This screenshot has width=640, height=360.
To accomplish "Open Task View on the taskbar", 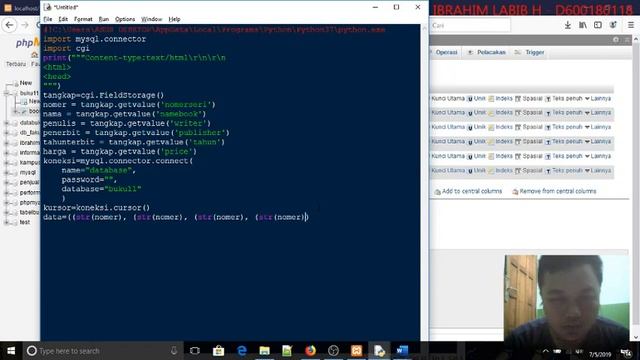I will (x=195, y=351).
